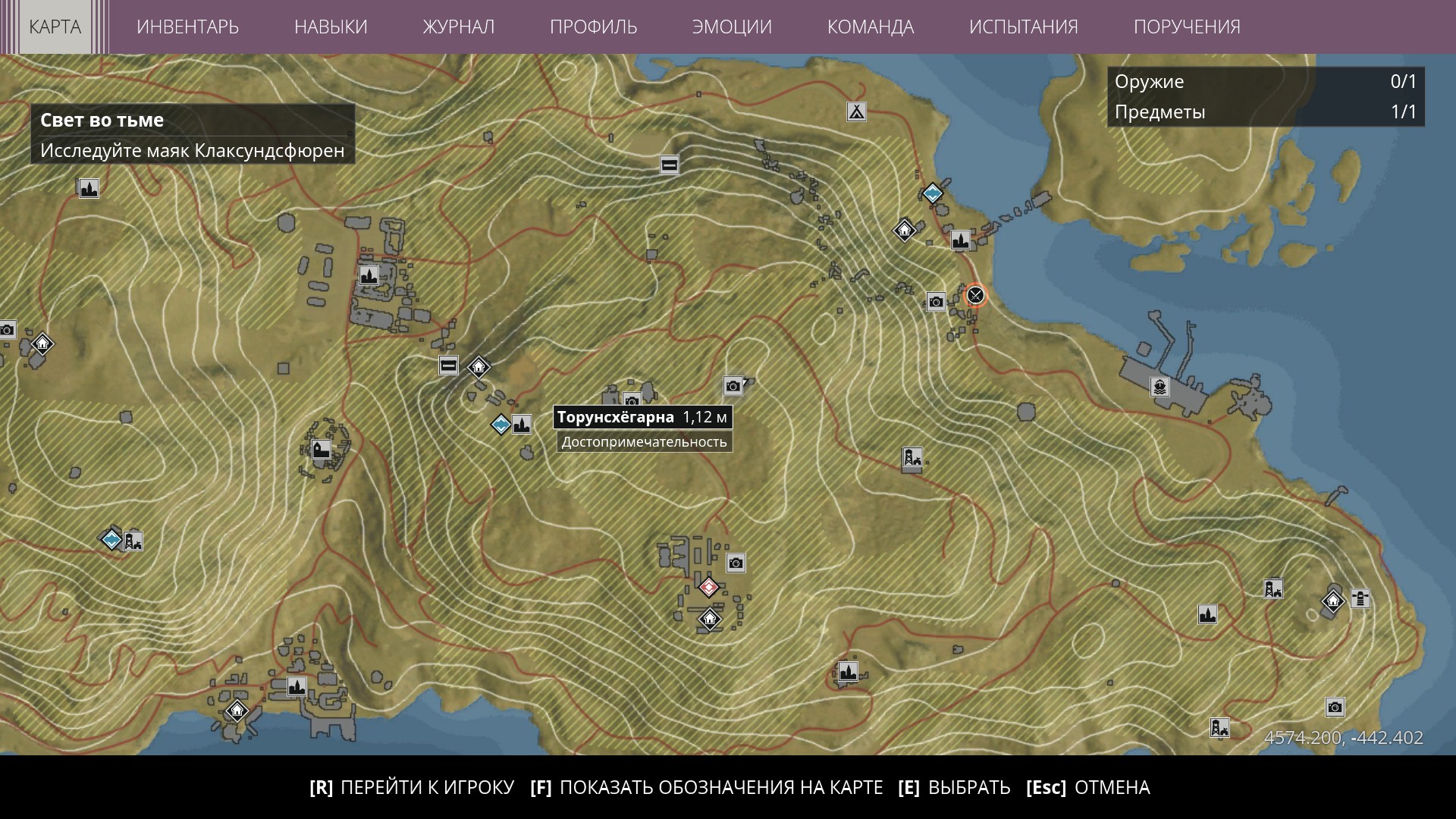The height and width of the screenshot is (819, 1456).
Task: Click the coordinates readout 4574.200, -442.402
Action: (1344, 738)
